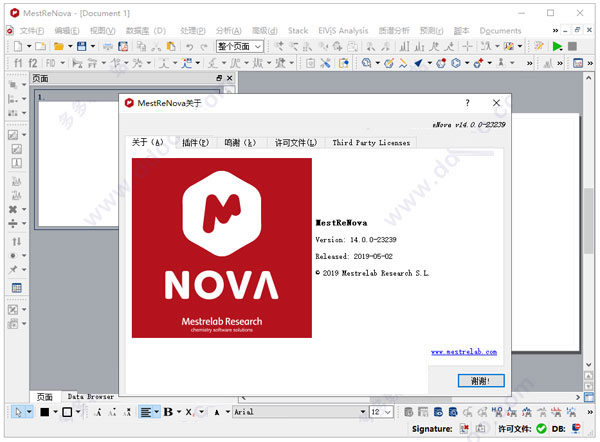Image resolution: width=600 pixels, height=442 pixels.
Task: Expand the save icon dropdown arrow
Action: tap(93, 46)
